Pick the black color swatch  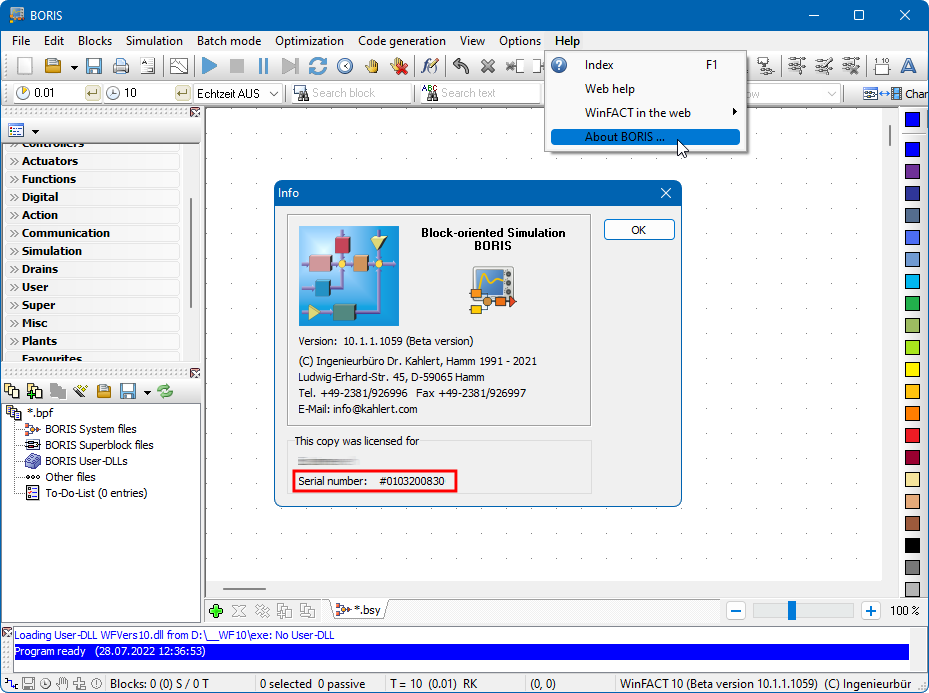point(912,545)
